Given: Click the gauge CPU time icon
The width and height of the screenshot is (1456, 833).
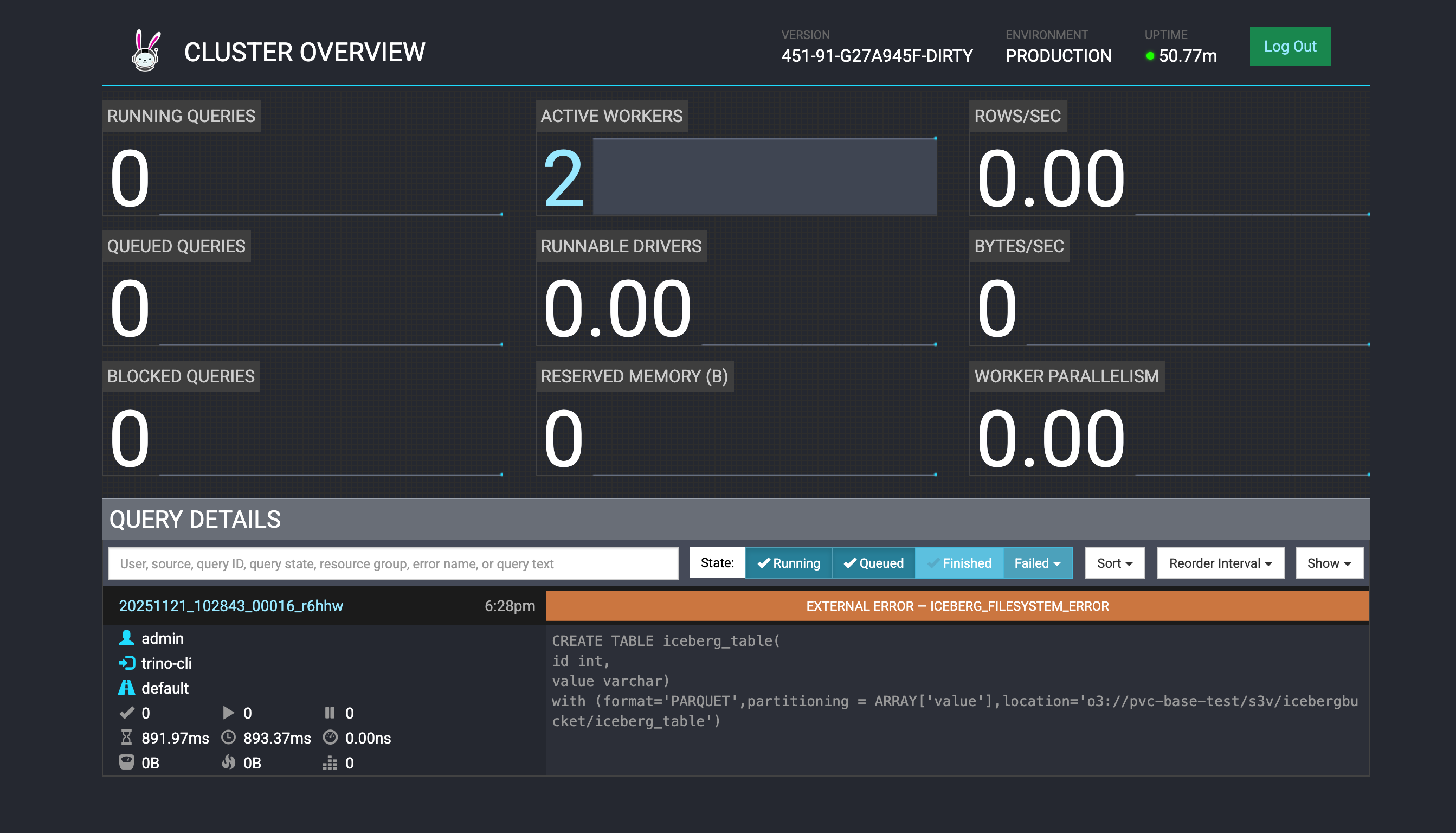Looking at the screenshot, I should coord(330,738).
